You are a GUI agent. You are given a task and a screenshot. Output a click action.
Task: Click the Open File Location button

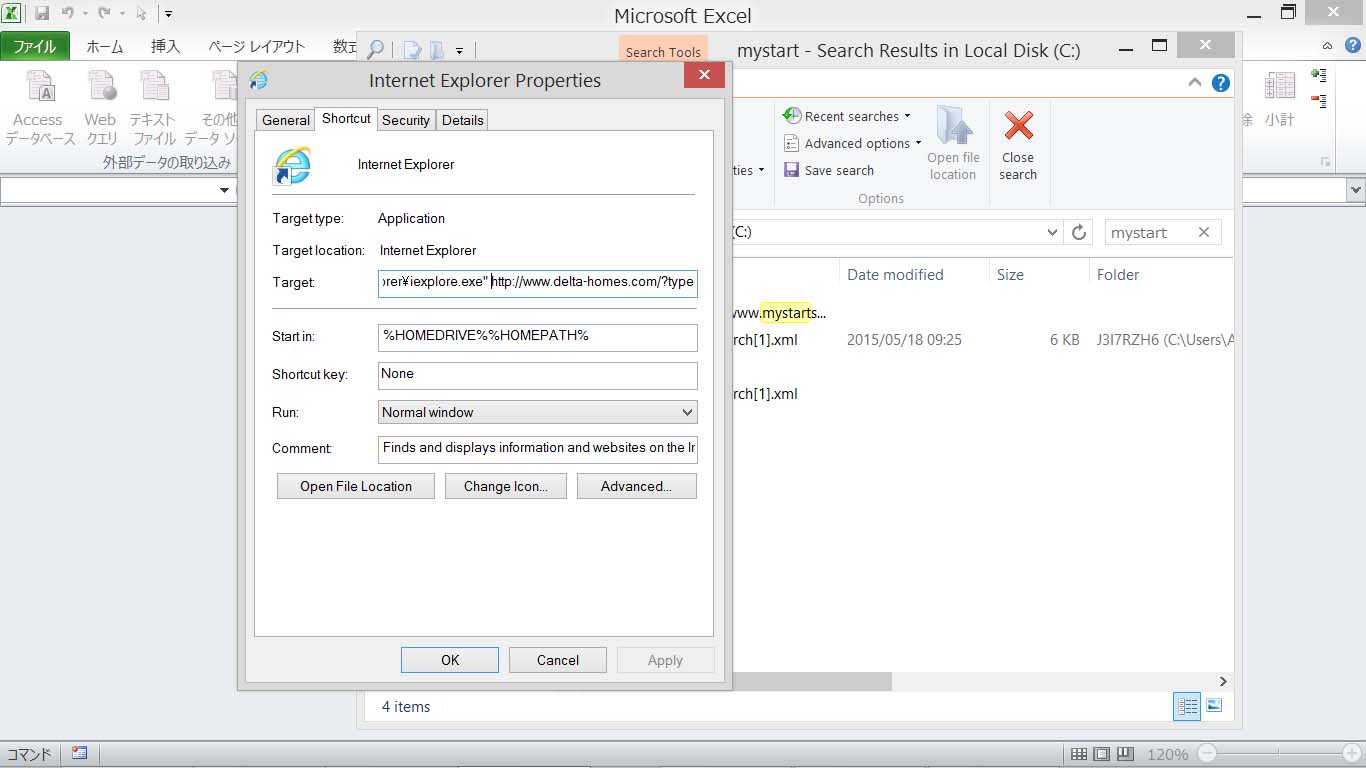coord(356,486)
